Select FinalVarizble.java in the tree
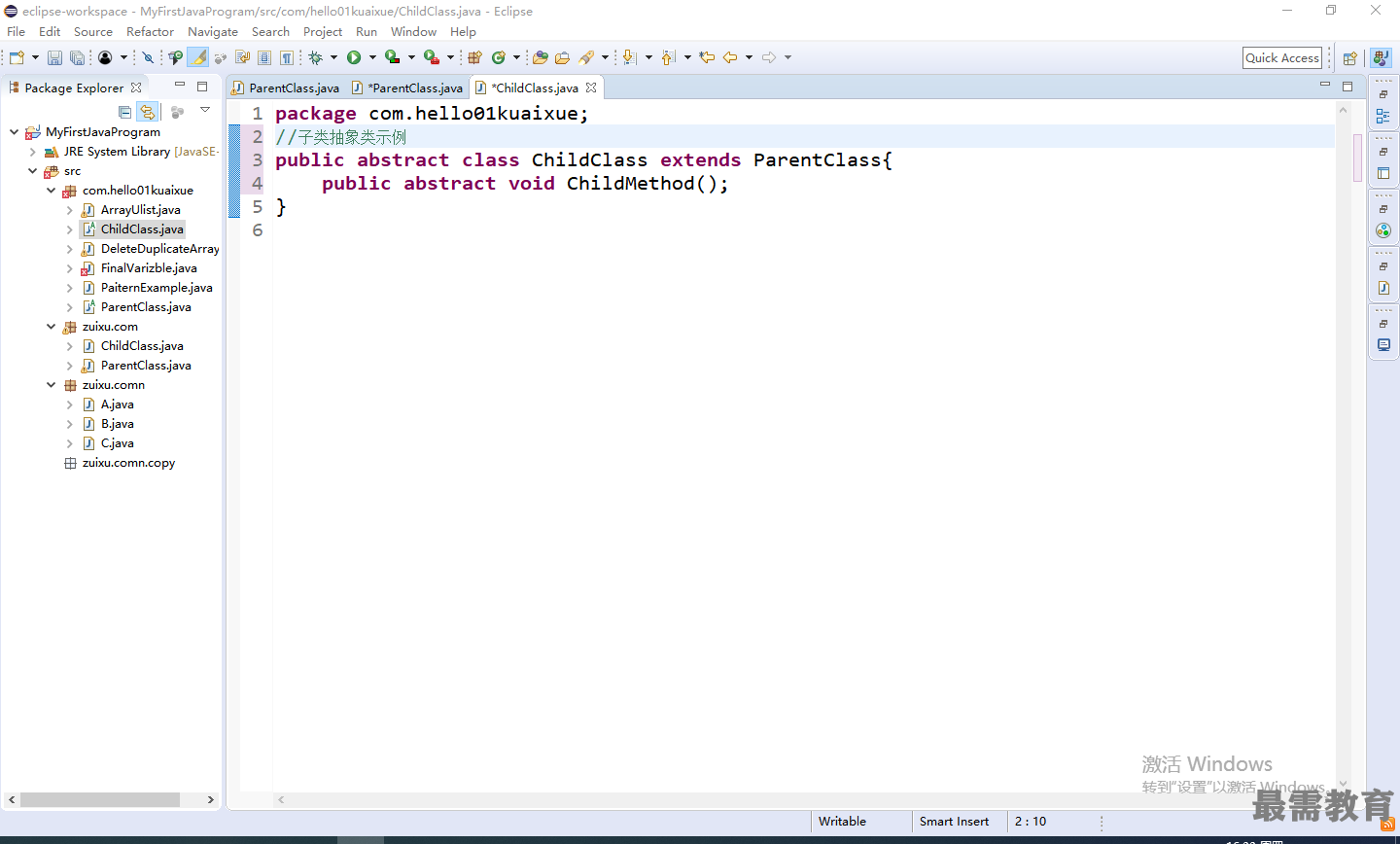The height and width of the screenshot is (844, 1400). coord(149,268)
